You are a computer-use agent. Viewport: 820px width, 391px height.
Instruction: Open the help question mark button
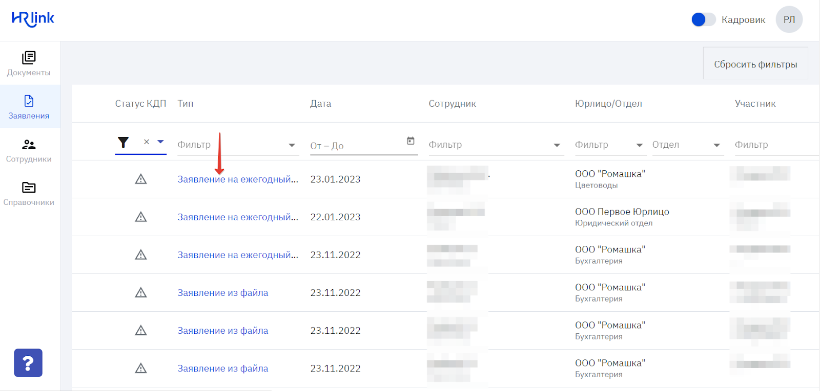[x=28, y=363]
